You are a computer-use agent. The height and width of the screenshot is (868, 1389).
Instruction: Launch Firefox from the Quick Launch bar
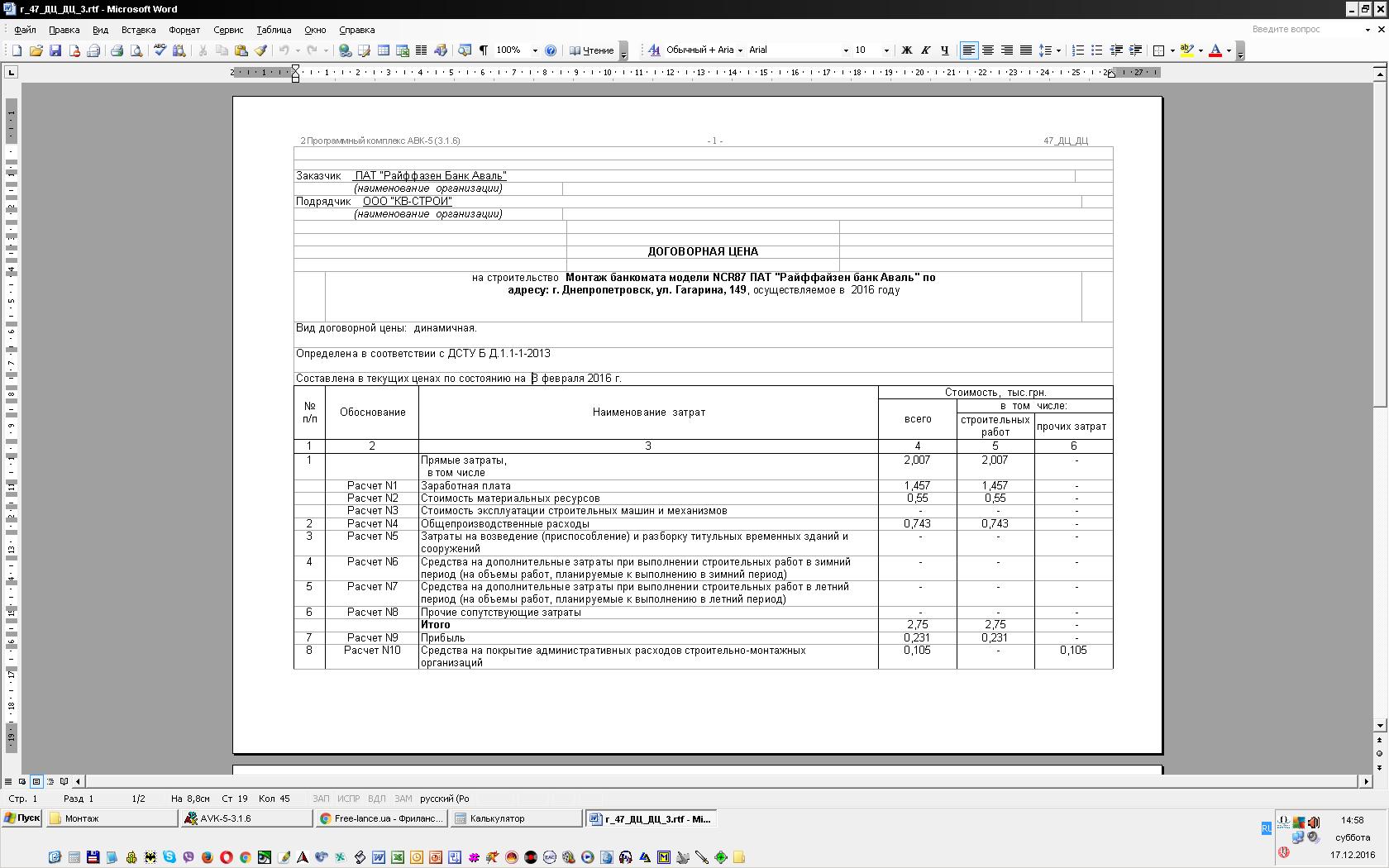tap(208, 857)
